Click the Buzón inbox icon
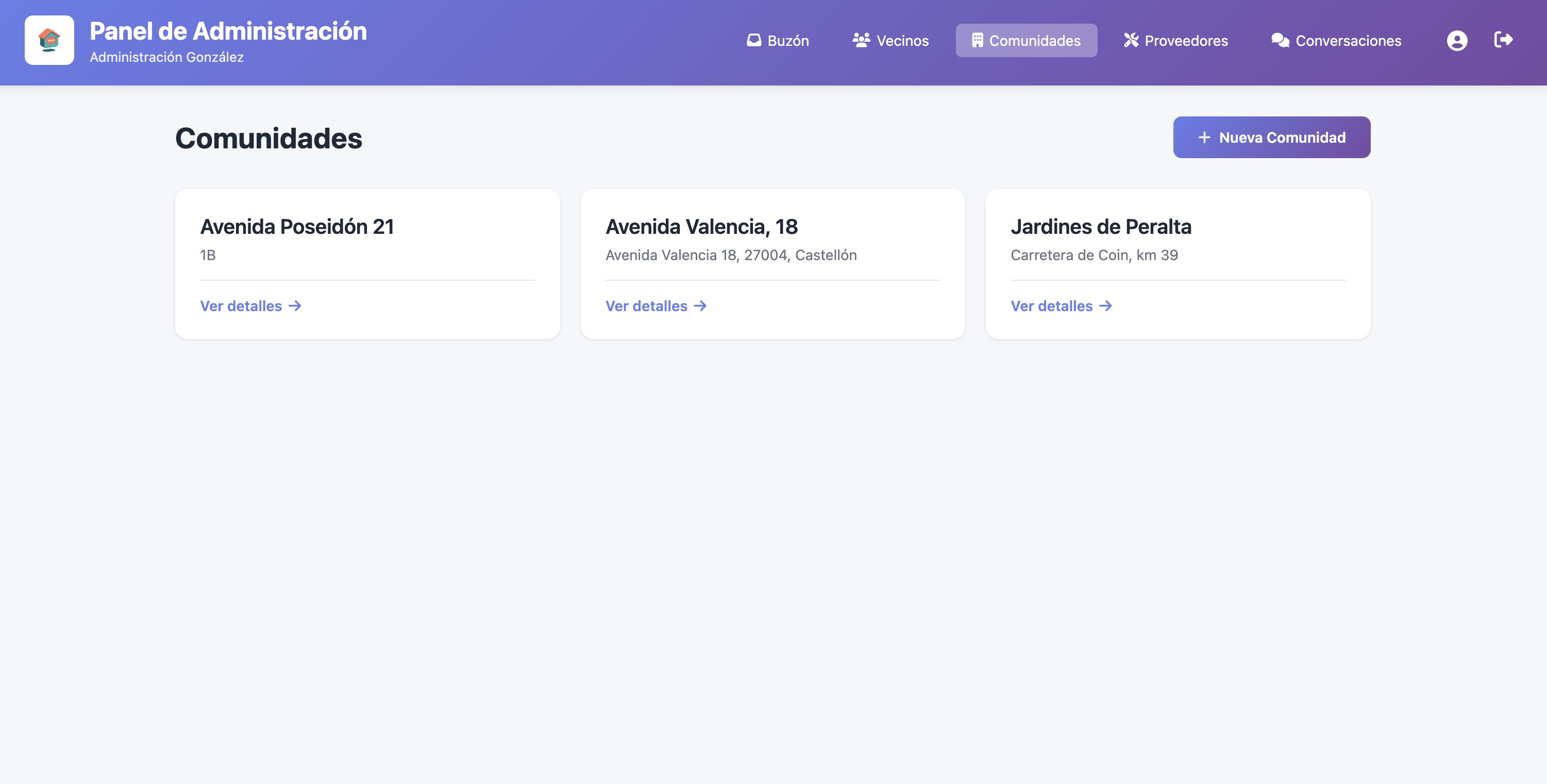 click(754, 40)
